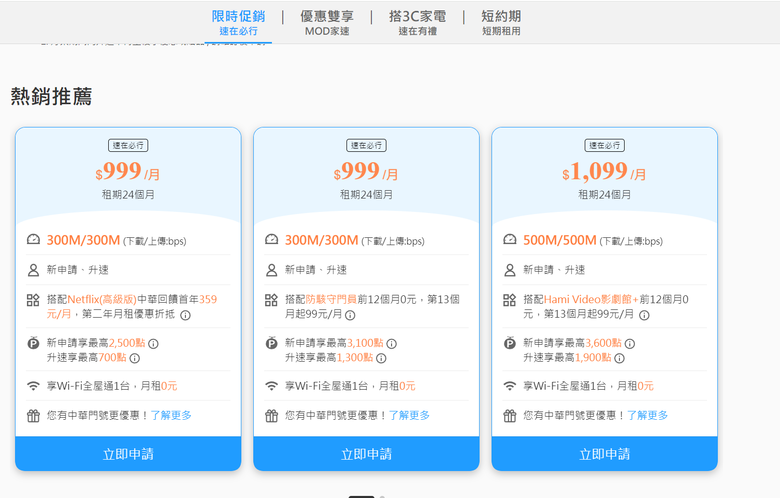Click 立即申請 on the 防駭守門員 plan card

366,454
